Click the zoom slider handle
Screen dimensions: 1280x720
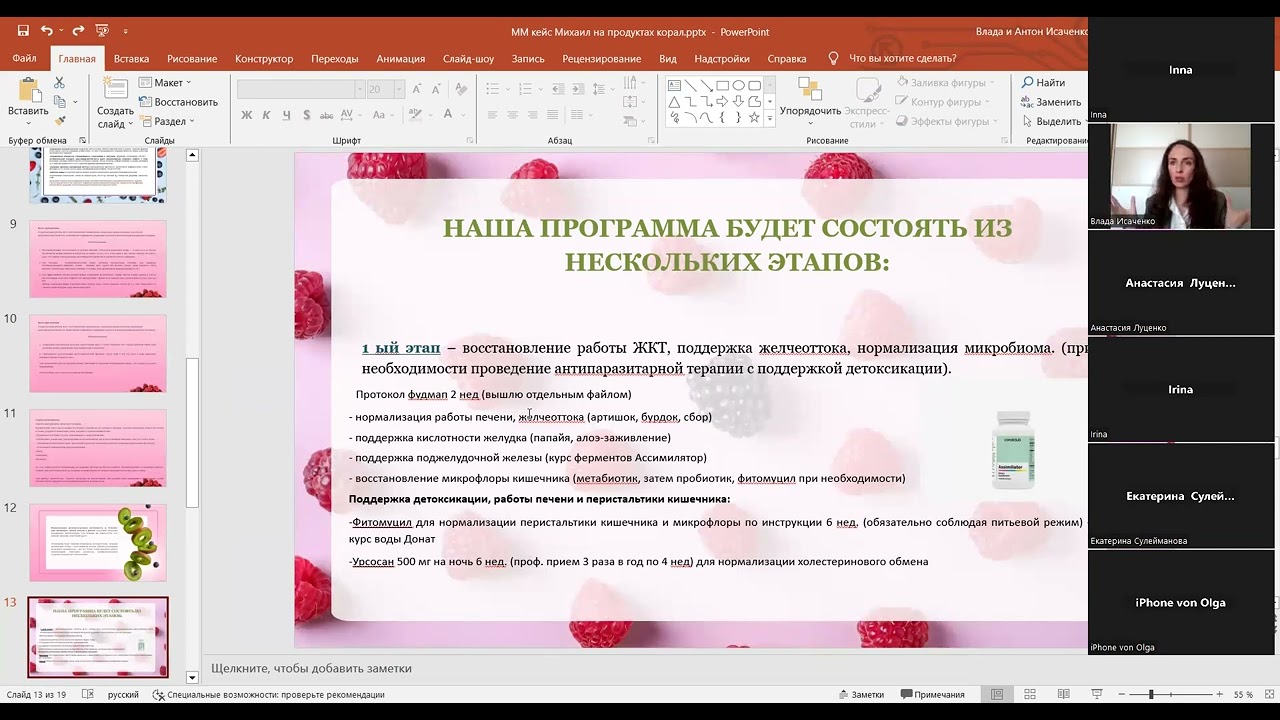[1151, 694]
